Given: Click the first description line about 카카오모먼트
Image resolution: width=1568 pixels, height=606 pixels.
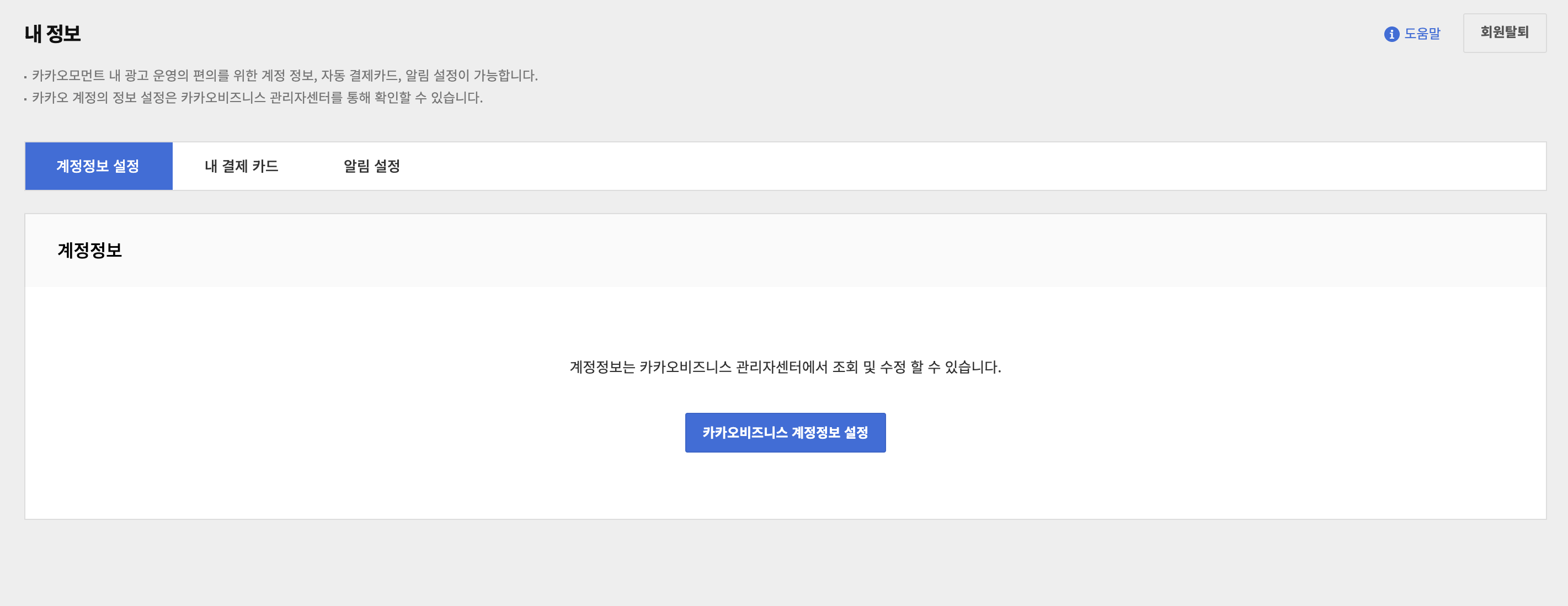Looking at the screenshot, I should pos(284,76).
